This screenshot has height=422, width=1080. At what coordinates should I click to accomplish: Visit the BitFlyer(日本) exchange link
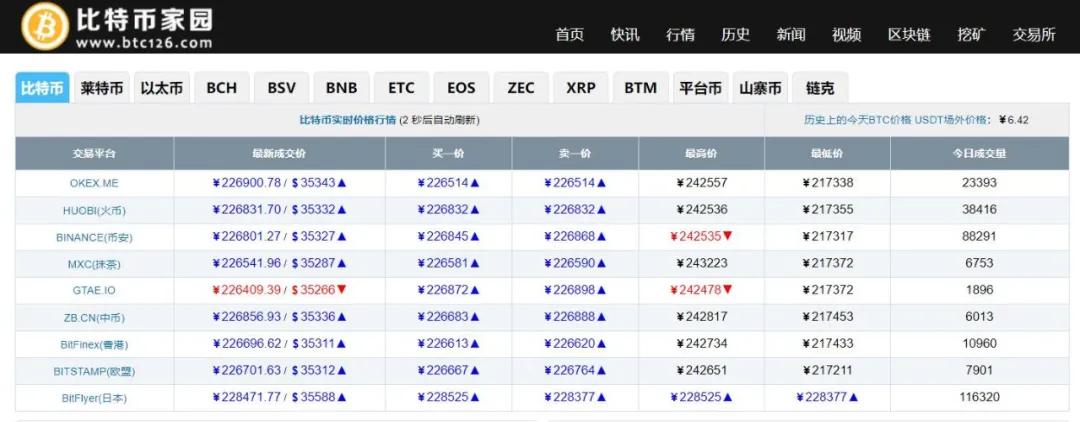coord(94,398)
